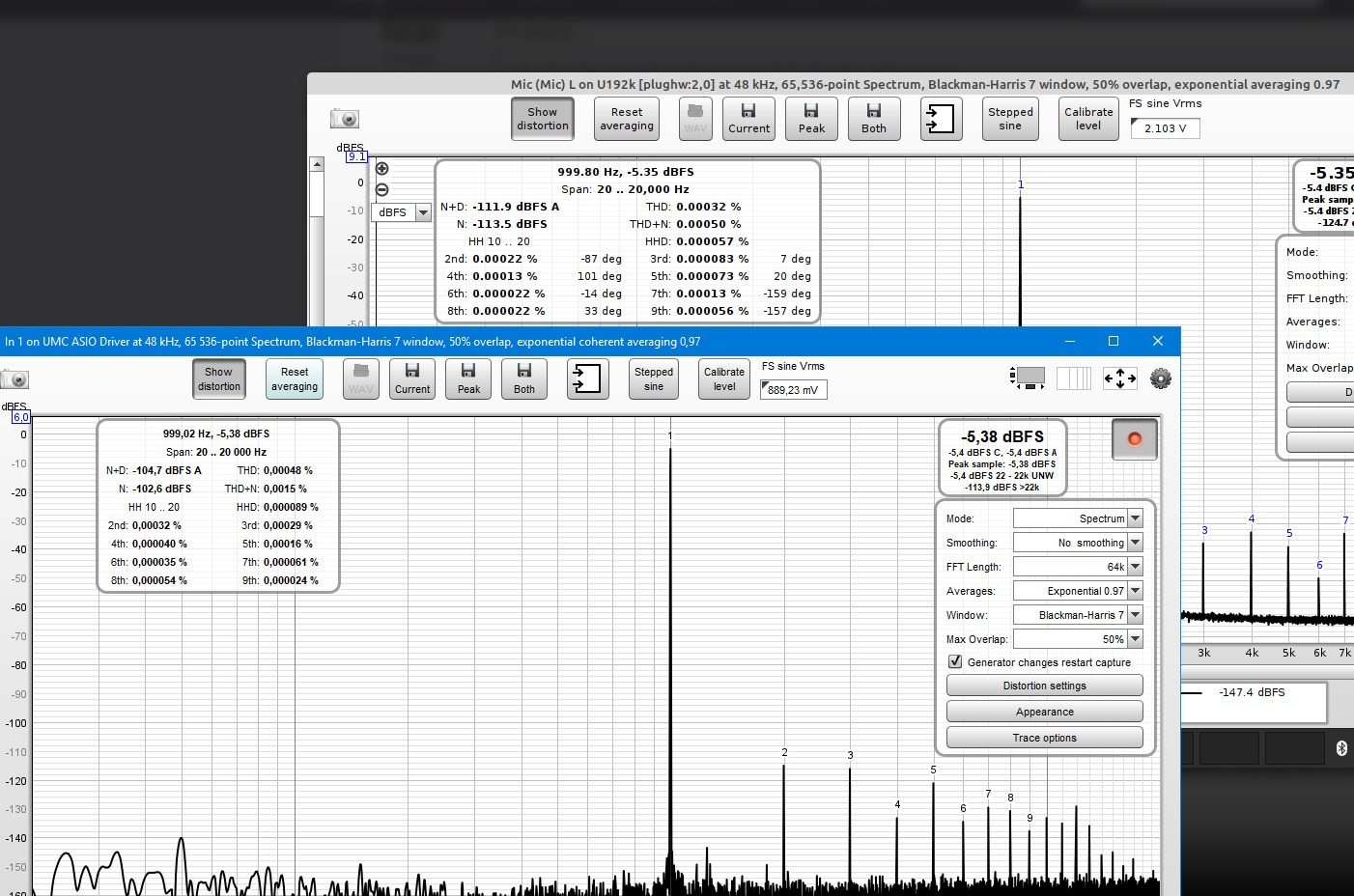This screenshot has width=1354, height=896.
Task: Toggle Show distortion in UMC ASIO window
Action: [219, 378]
